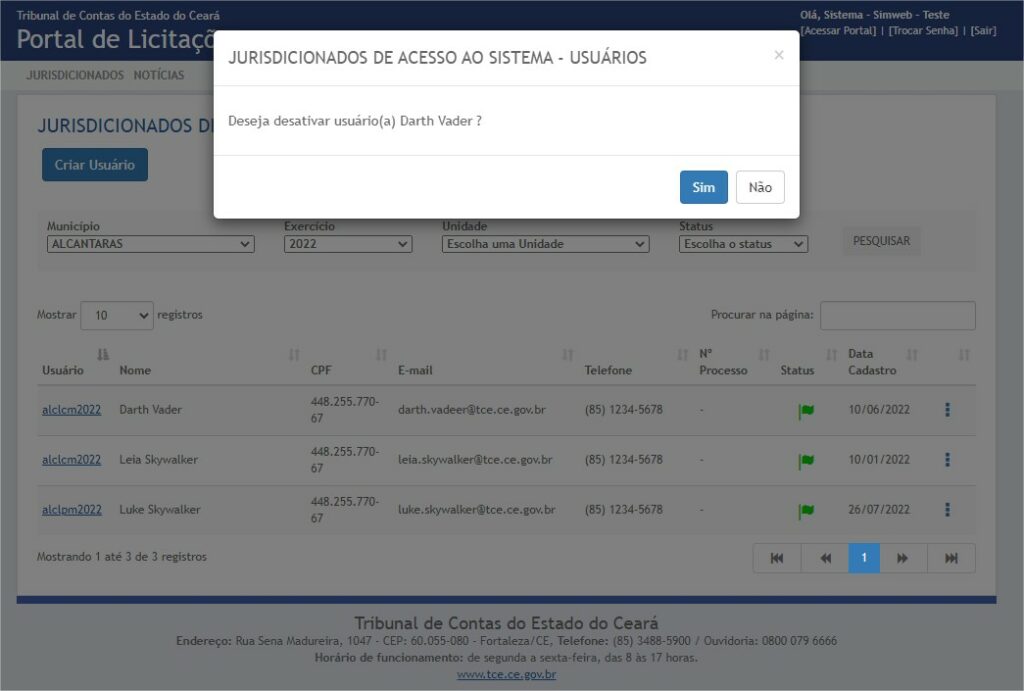Open the three-dot menu for Leia Skywalker
Image resolution: width=1024 pixels, height=691 pixels.
[x=947, y=460]
